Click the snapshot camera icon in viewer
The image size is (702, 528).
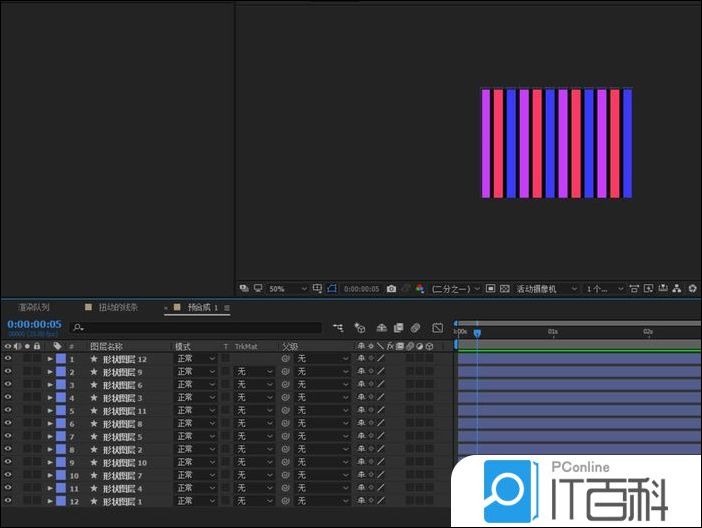[391, 289]
